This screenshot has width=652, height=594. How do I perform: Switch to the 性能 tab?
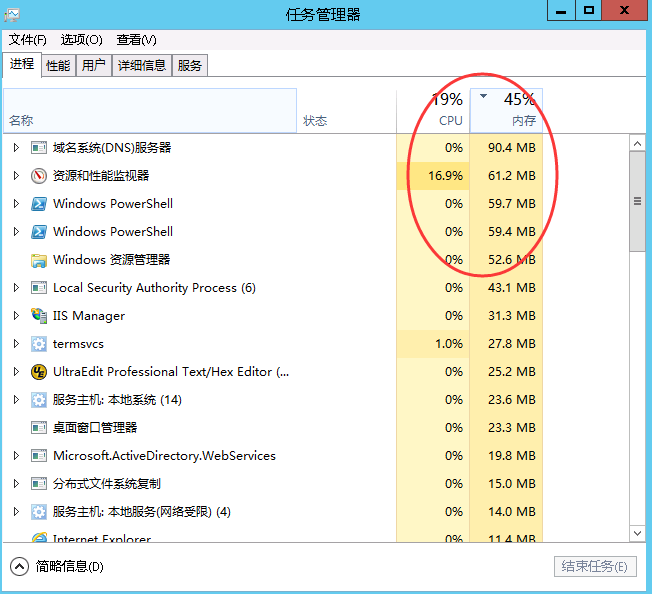point(58,66)
